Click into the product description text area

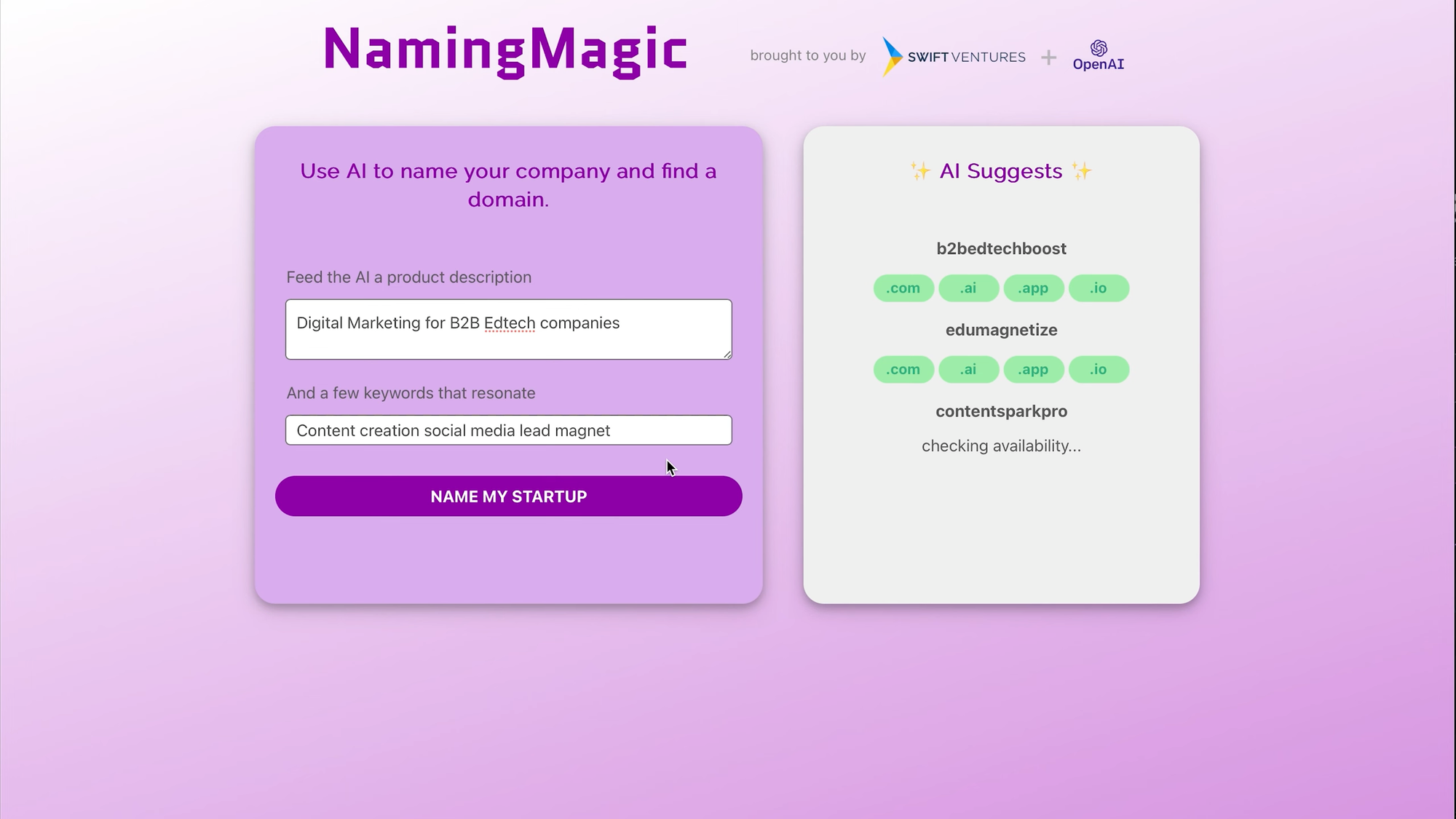tap(509, 329)
